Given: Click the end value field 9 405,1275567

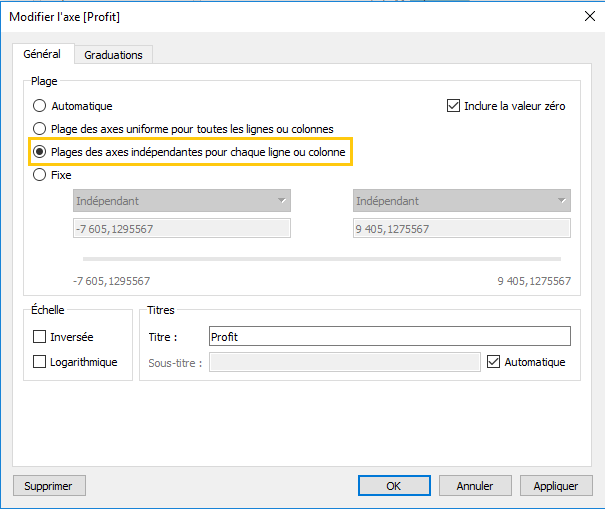Looking at the screenshot, I should 461,228.
